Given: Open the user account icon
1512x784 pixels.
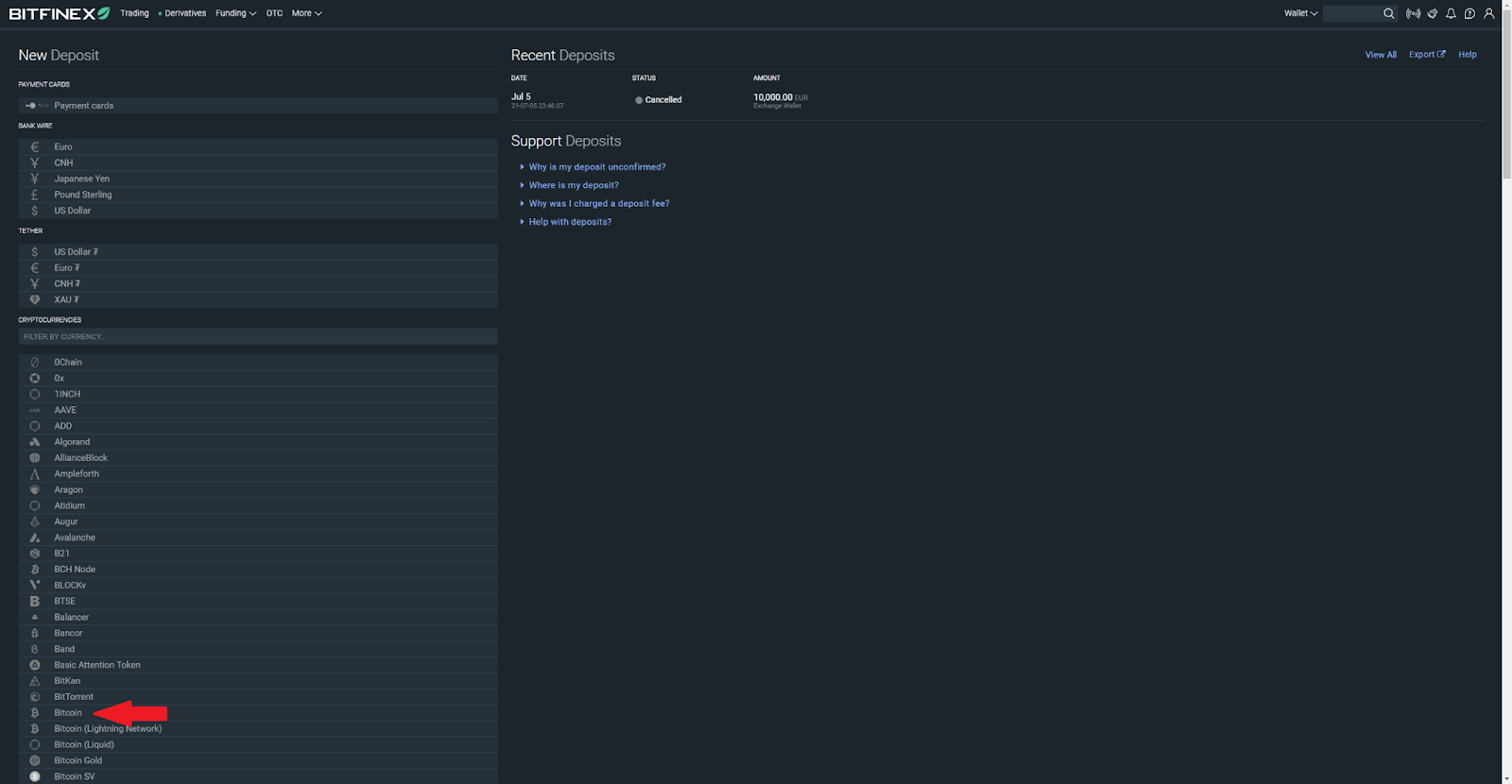Looking at the screenshot, I should (x=1488, y=13).
